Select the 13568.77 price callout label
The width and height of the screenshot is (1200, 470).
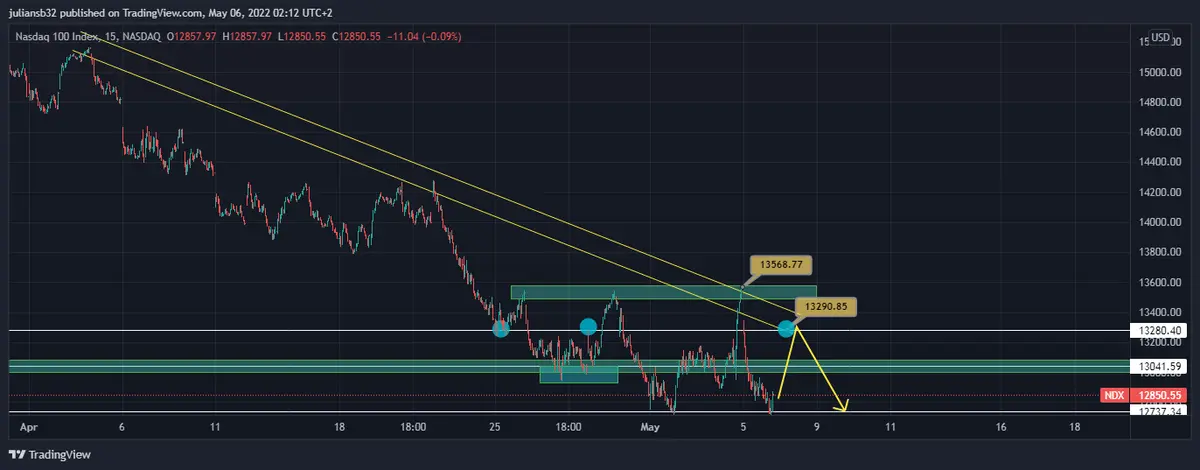[783, 265]
